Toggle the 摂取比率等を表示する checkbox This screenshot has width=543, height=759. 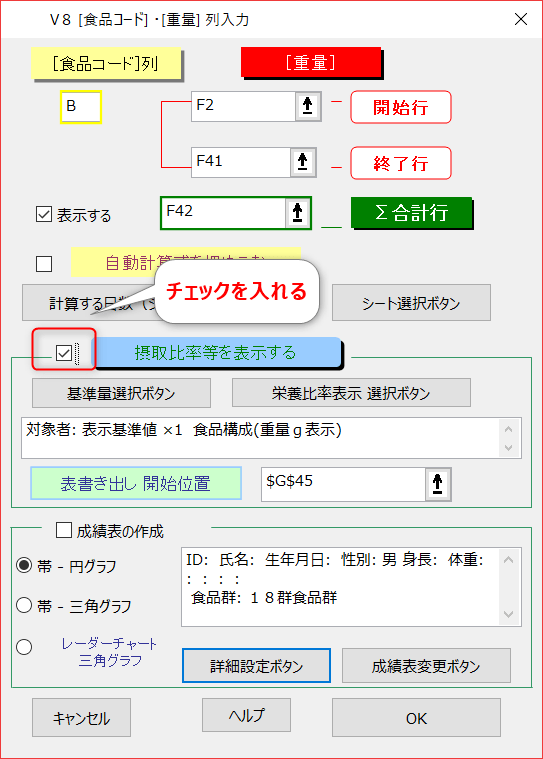pos(64,353)
